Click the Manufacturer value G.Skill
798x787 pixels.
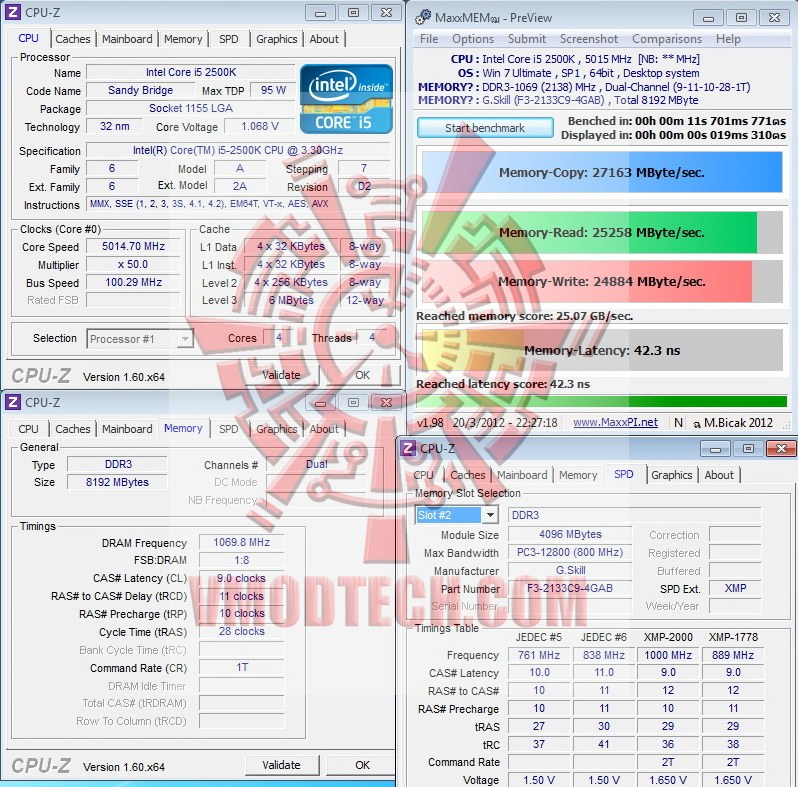click(x=570, y=570)
